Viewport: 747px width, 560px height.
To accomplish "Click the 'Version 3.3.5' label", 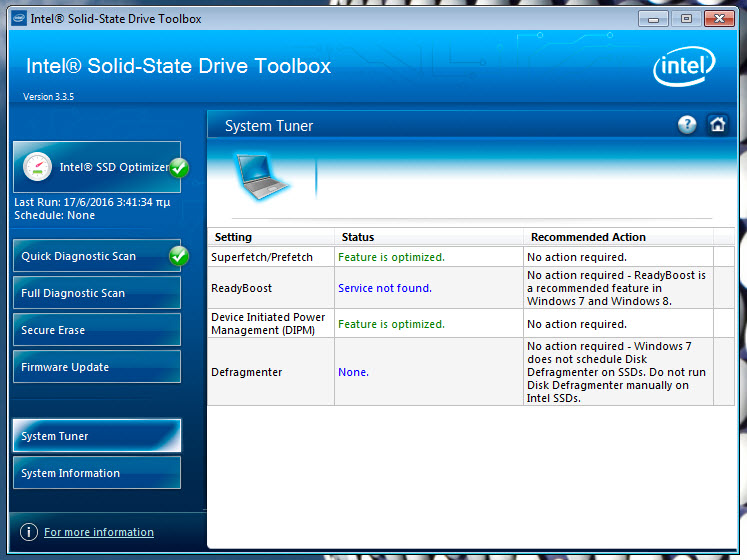I will click(48, 96).
